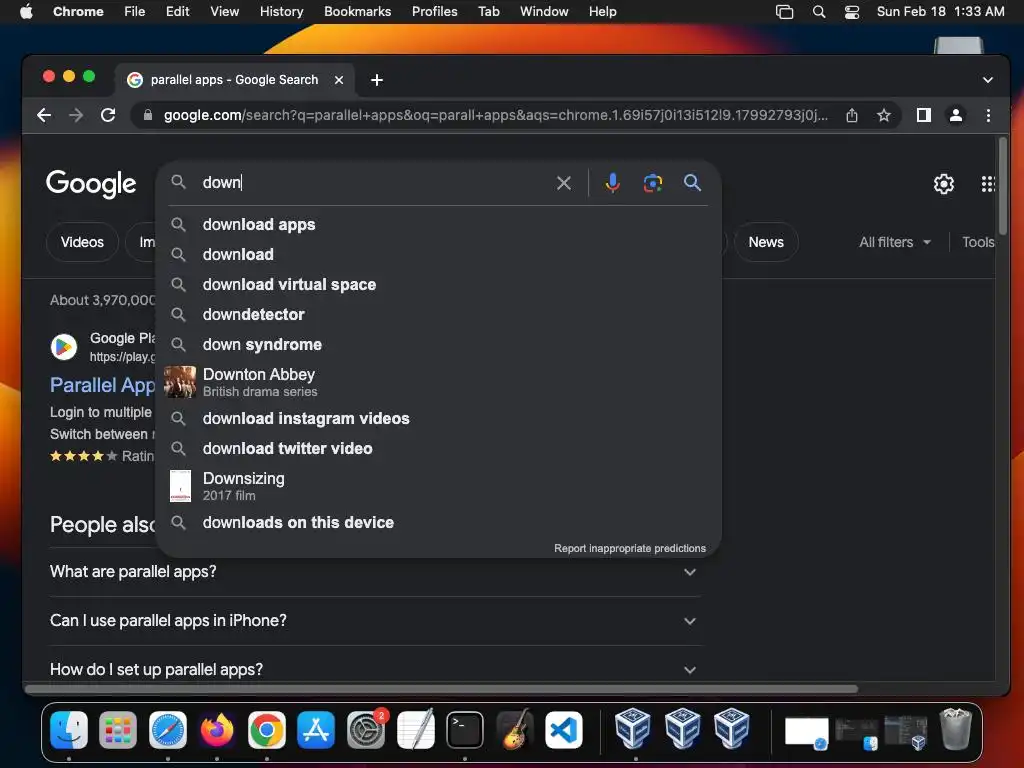Bookmark this page with star icon
Image resolution: width=1024 pixels, height=768 pixels.
tap(884, 116)
